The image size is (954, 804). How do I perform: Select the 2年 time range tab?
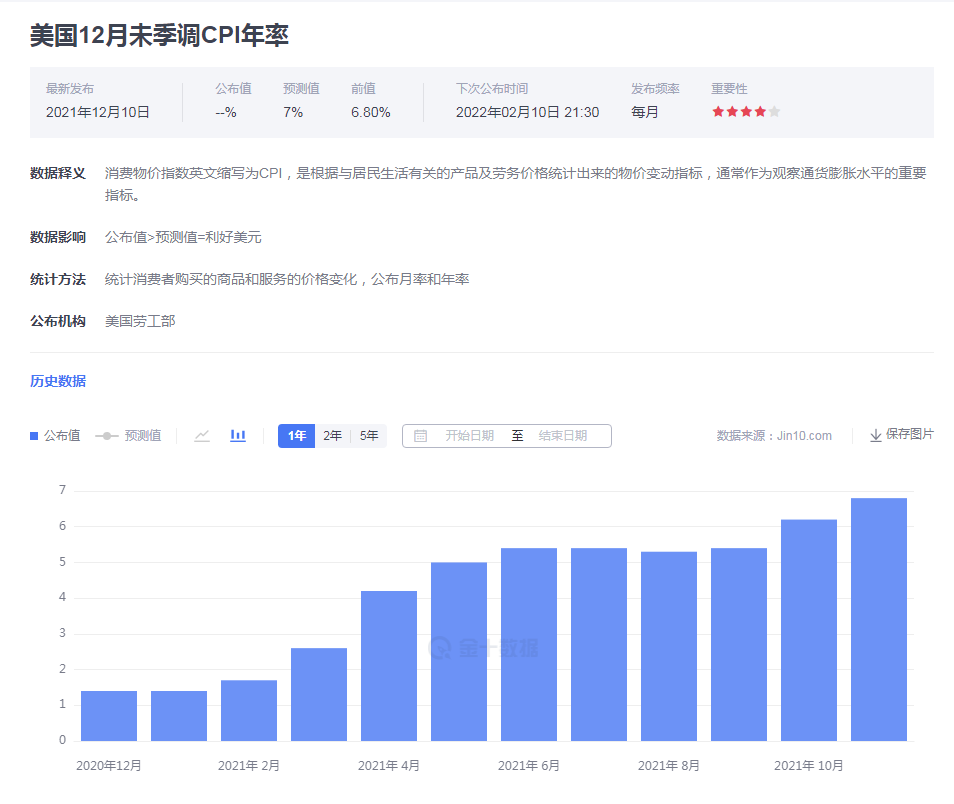point(333,436)
